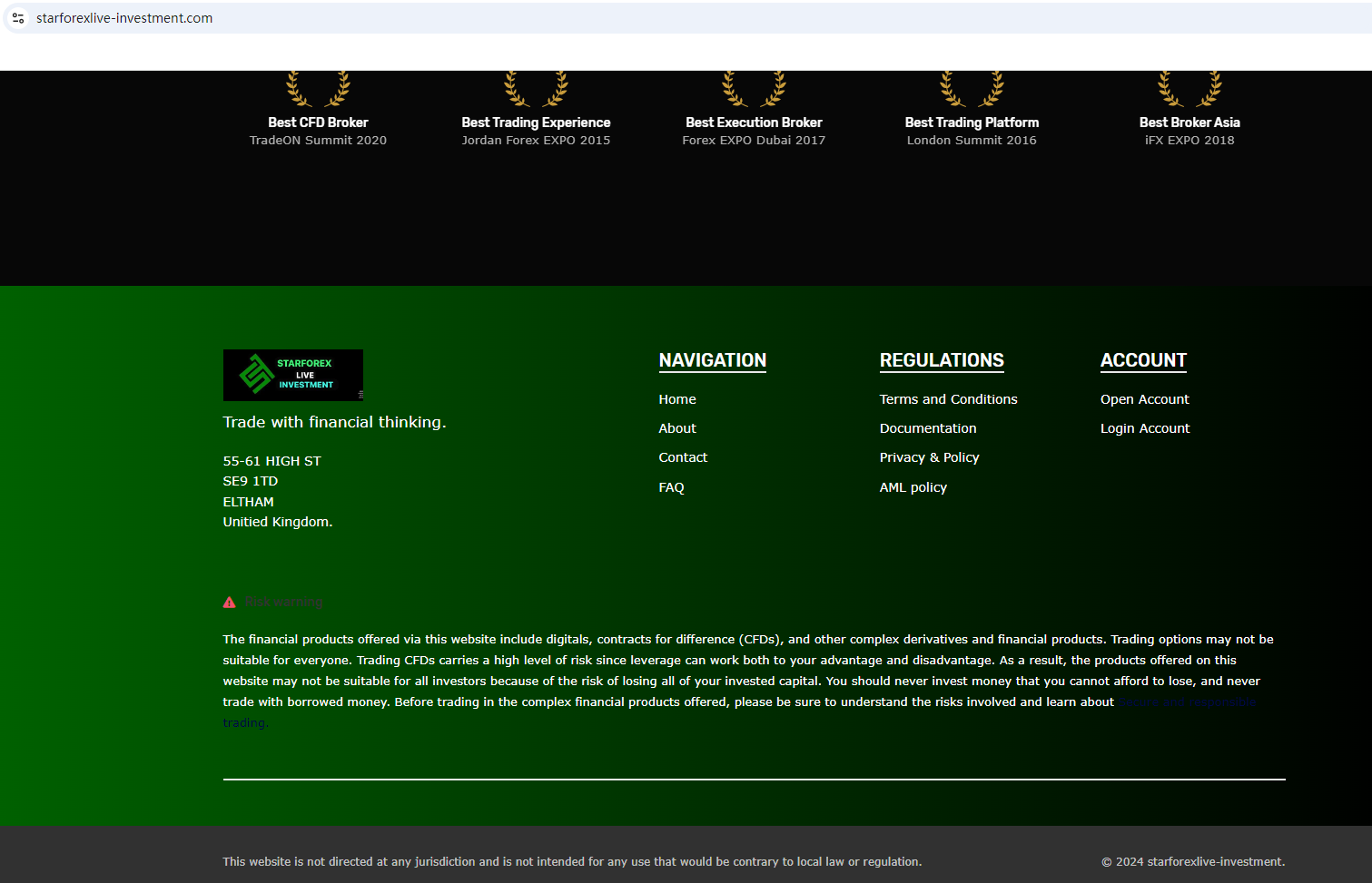Open the Contact page link

tap(683, 457)
